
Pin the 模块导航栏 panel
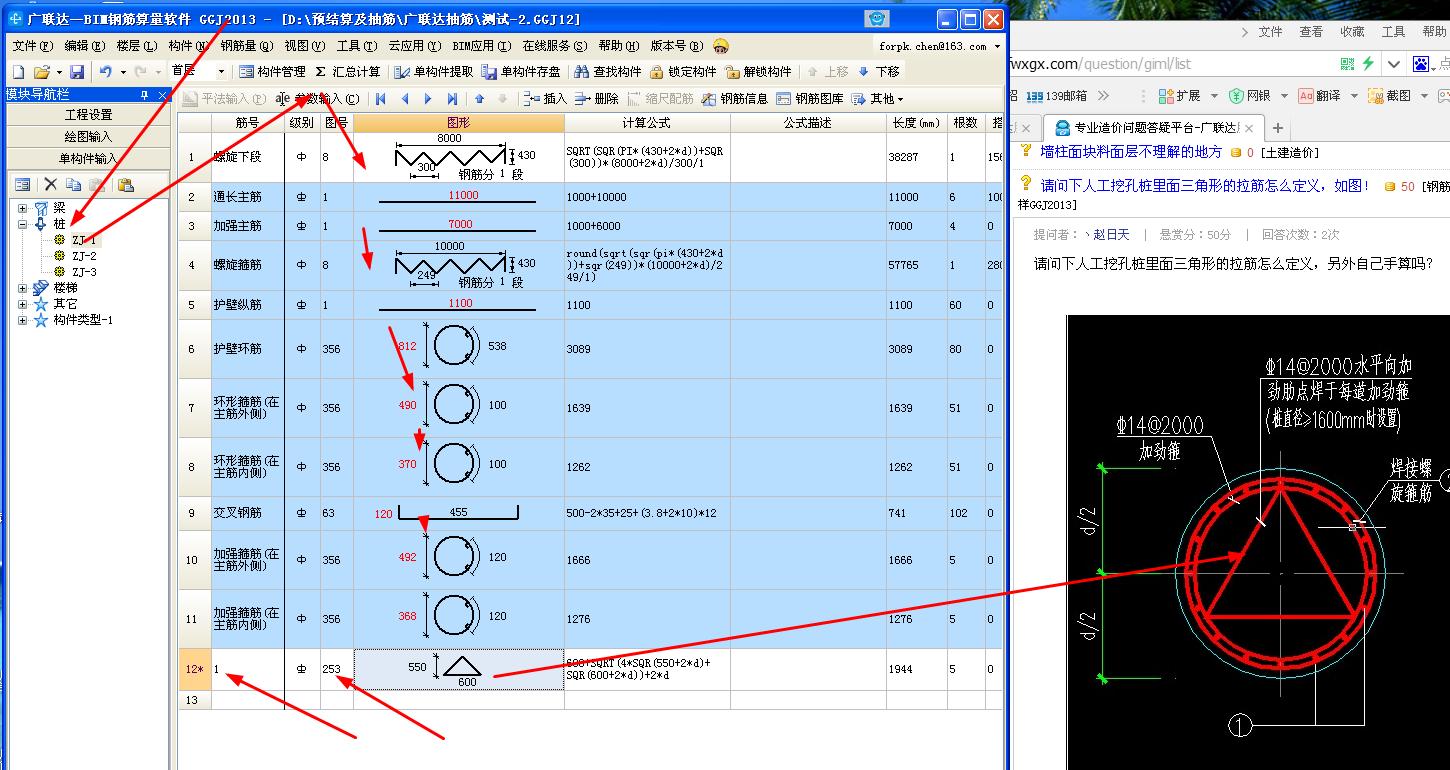point(144,95)
